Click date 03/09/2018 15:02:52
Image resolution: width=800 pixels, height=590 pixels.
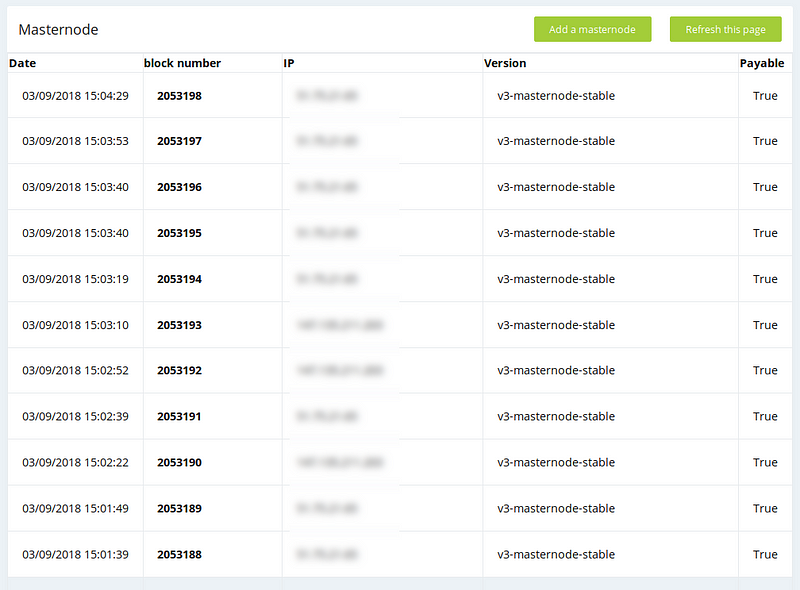[x=76, y=371]
